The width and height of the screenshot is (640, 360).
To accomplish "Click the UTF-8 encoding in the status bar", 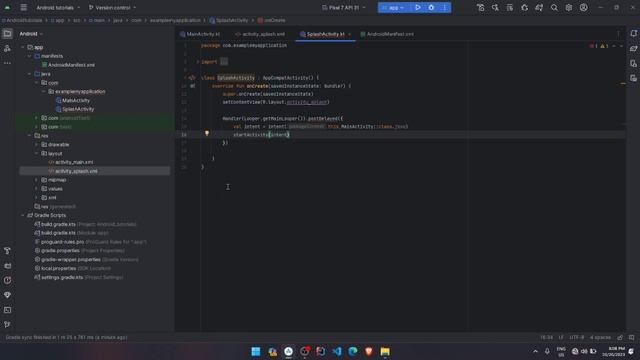I will pyautogui.click(x=576, y=337).
